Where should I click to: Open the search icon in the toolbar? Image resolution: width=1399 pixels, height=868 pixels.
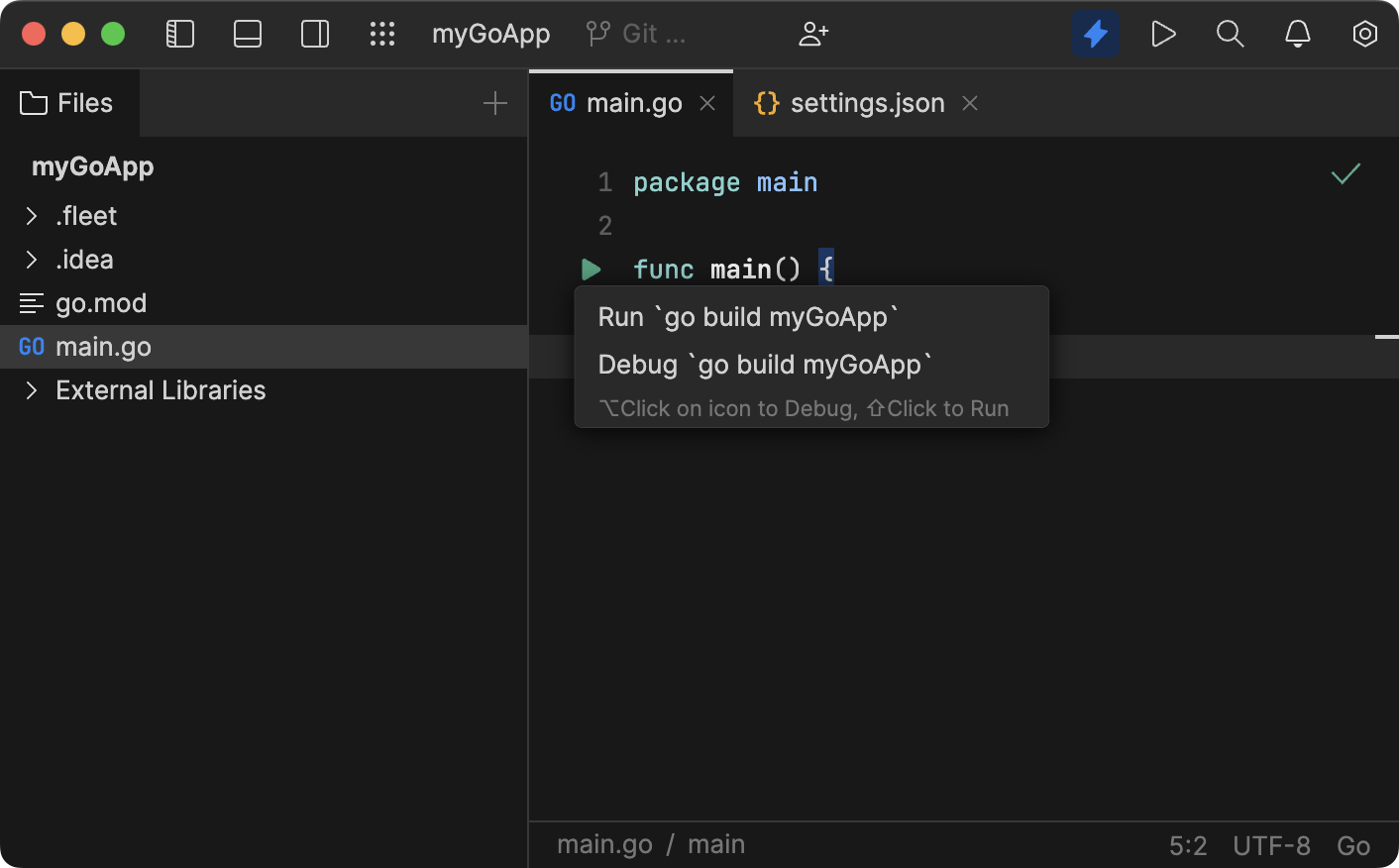(x=1230, y=33)
